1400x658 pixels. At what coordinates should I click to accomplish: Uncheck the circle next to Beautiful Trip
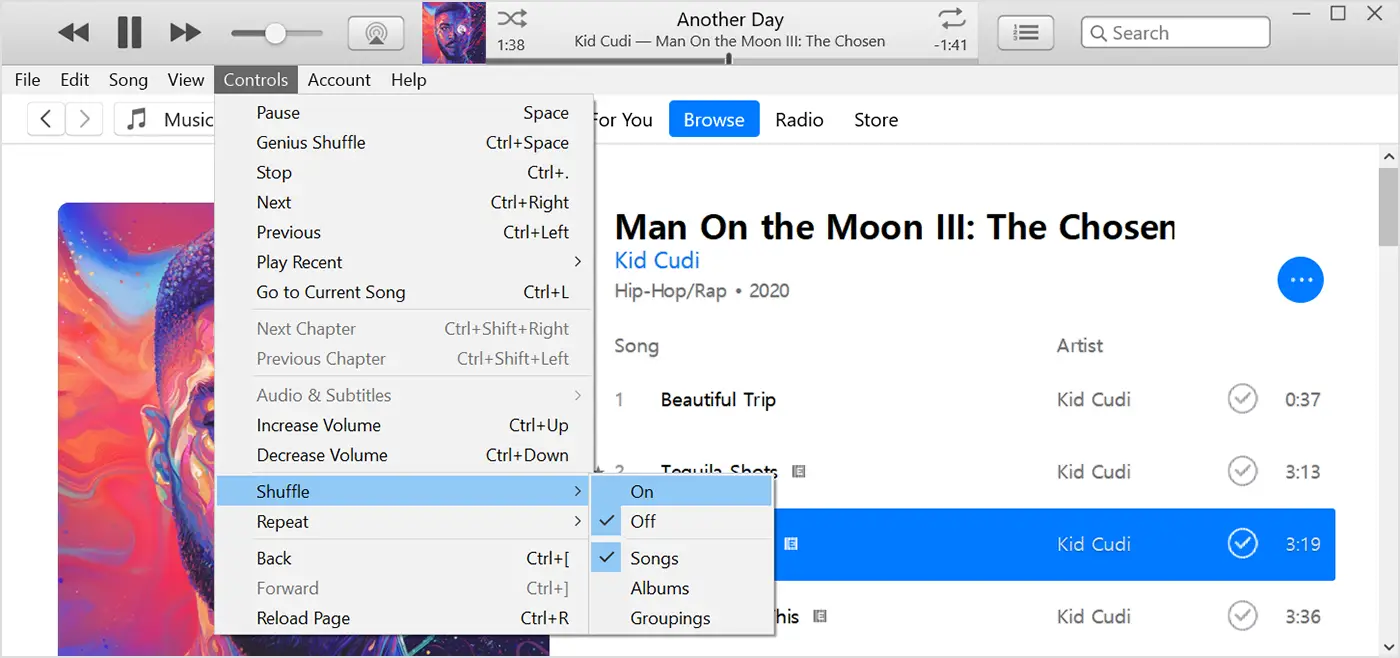(1242, 398)
